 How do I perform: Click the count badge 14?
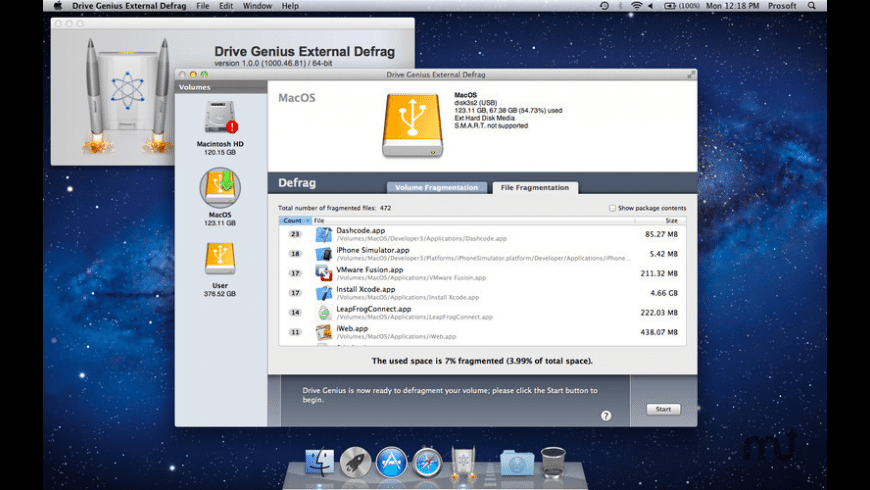(295, 312)
